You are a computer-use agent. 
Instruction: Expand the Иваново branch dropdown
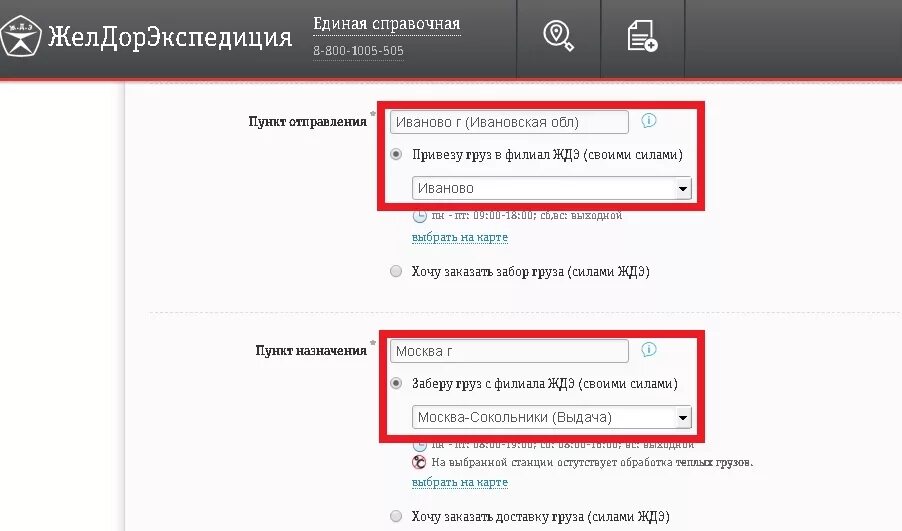click(552, 188)
